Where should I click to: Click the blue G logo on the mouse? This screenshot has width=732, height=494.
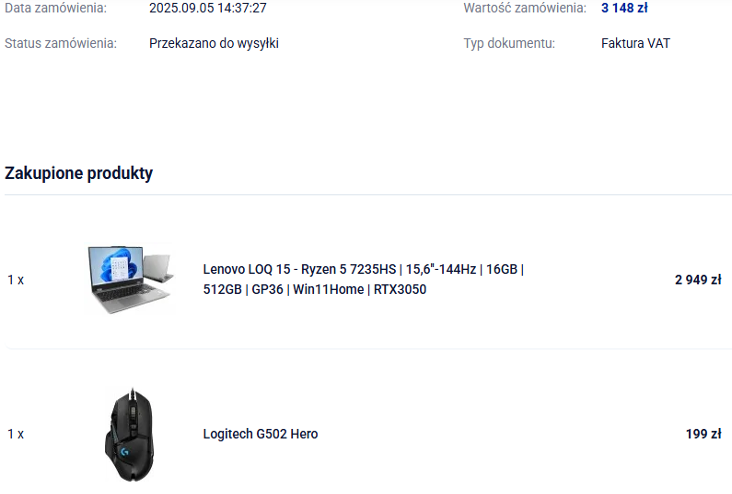click(124, 452)
